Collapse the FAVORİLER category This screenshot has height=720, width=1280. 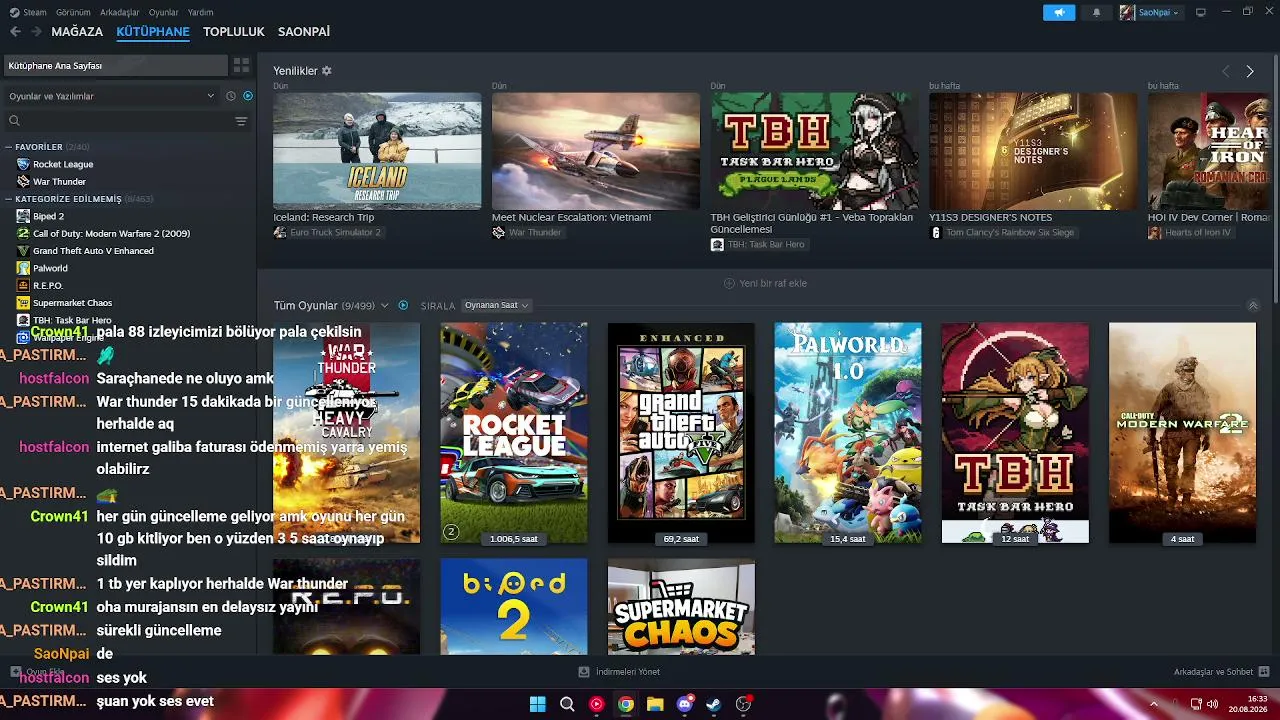[9, 147]
